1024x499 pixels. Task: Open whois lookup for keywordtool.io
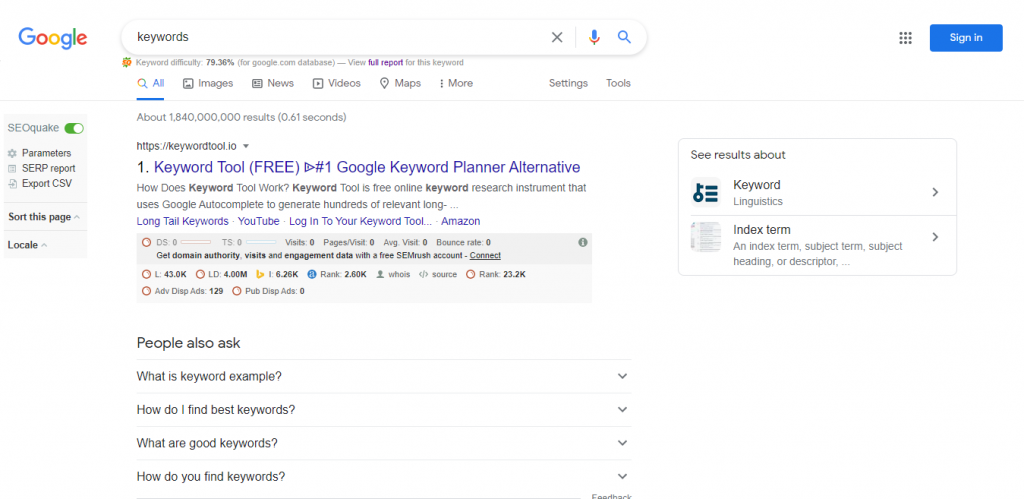coord(393,274)
